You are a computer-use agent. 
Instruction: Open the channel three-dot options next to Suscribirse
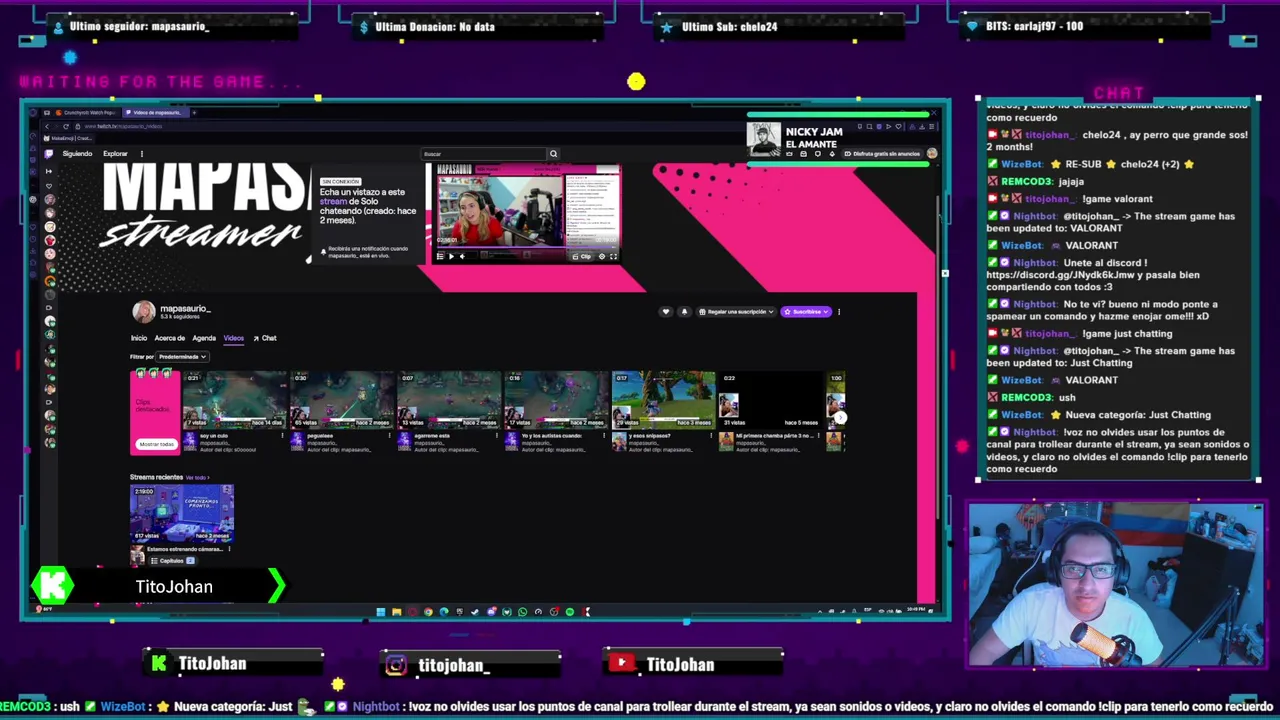pyautogui.click(x=839, y=312)
